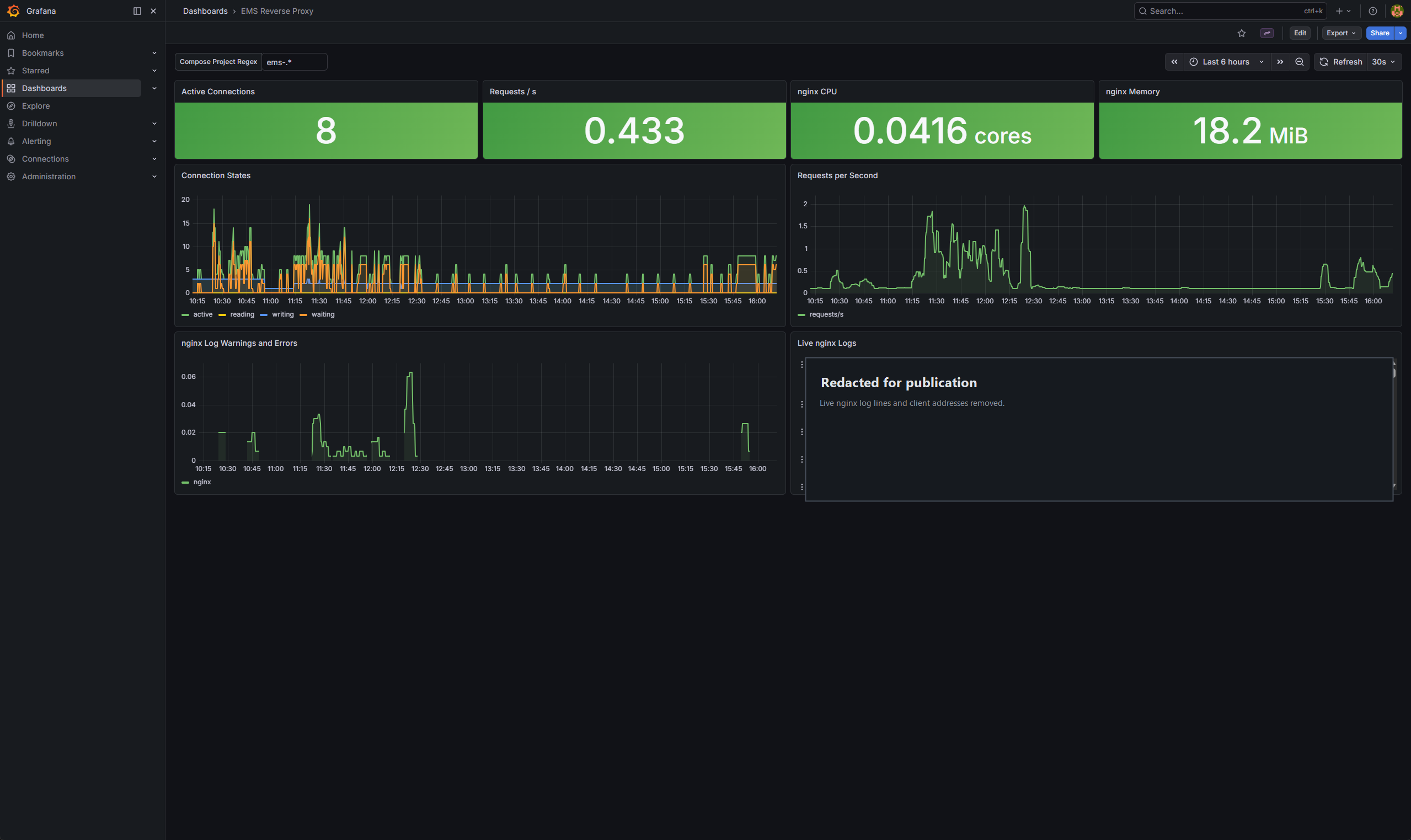Toggle the writing series legend

(x=277, y=314)
